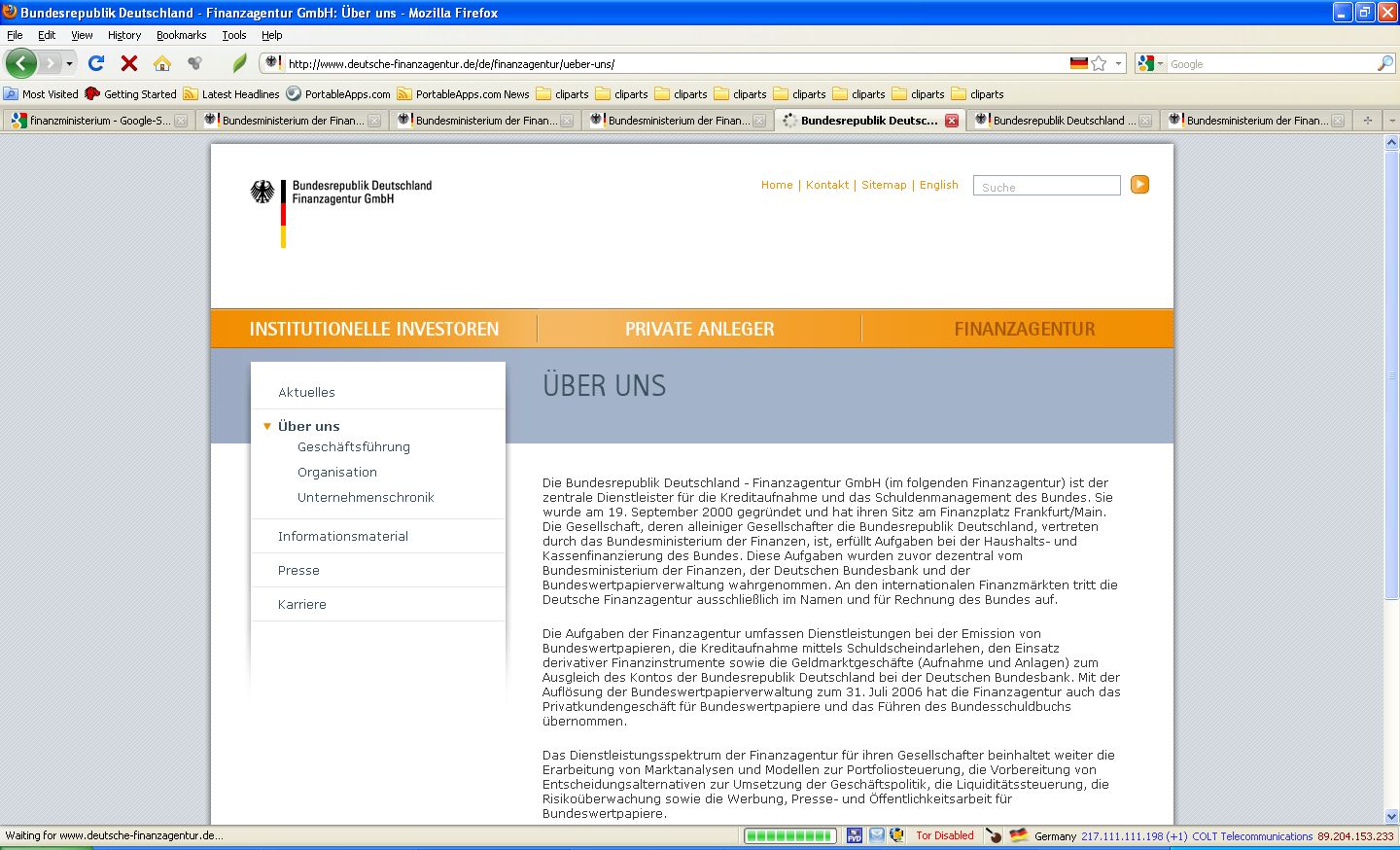The height and width of the screenshot is (850, 1400).
Task: Open the Geschäftsführung sidebar link
Action: tap(354, 447)
